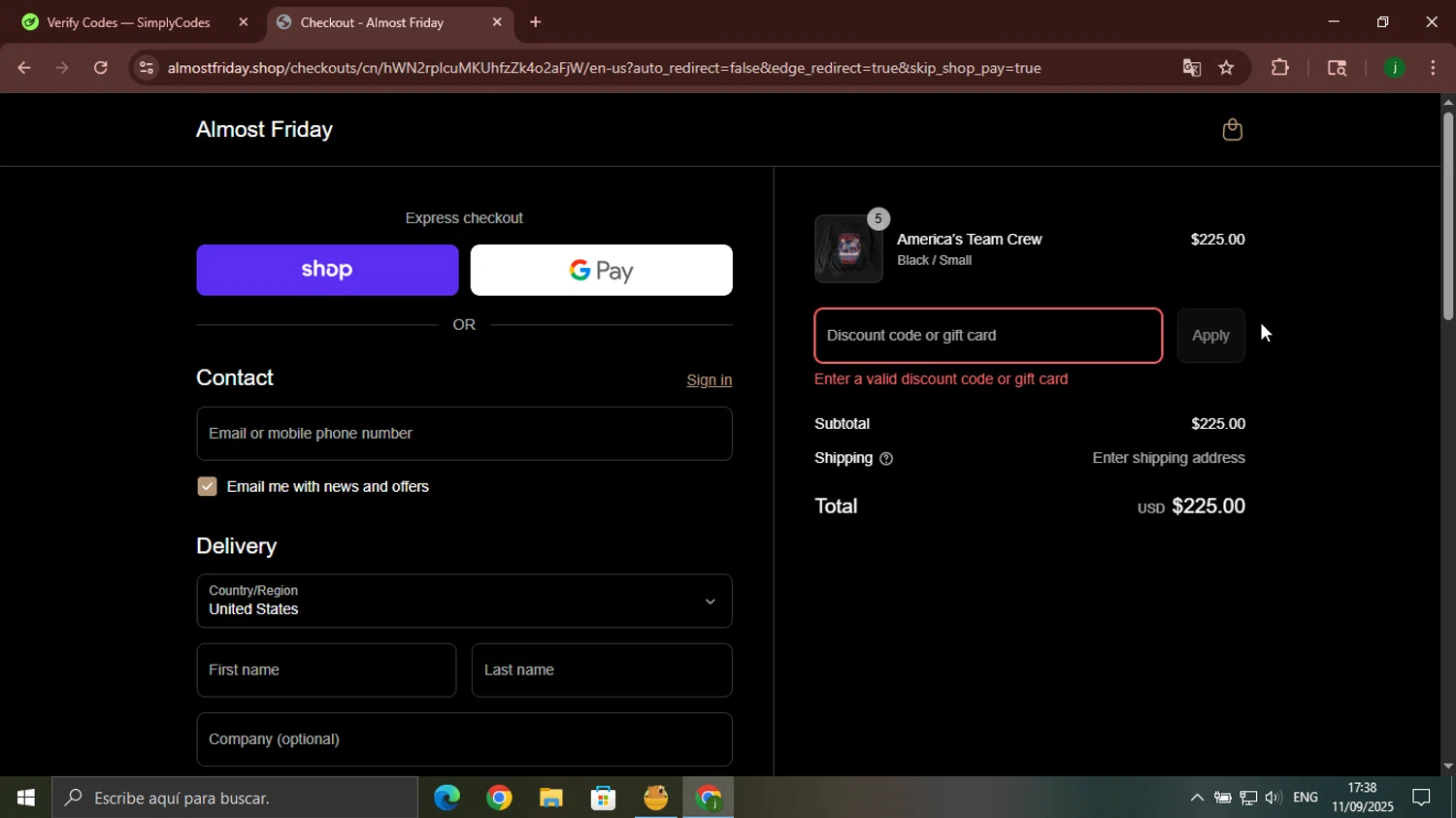Viewport: 1456px width, 818px height.
Task: Open Microsoft Store from the taskbar
Action: pyautogui.click(x=604, y=798)
